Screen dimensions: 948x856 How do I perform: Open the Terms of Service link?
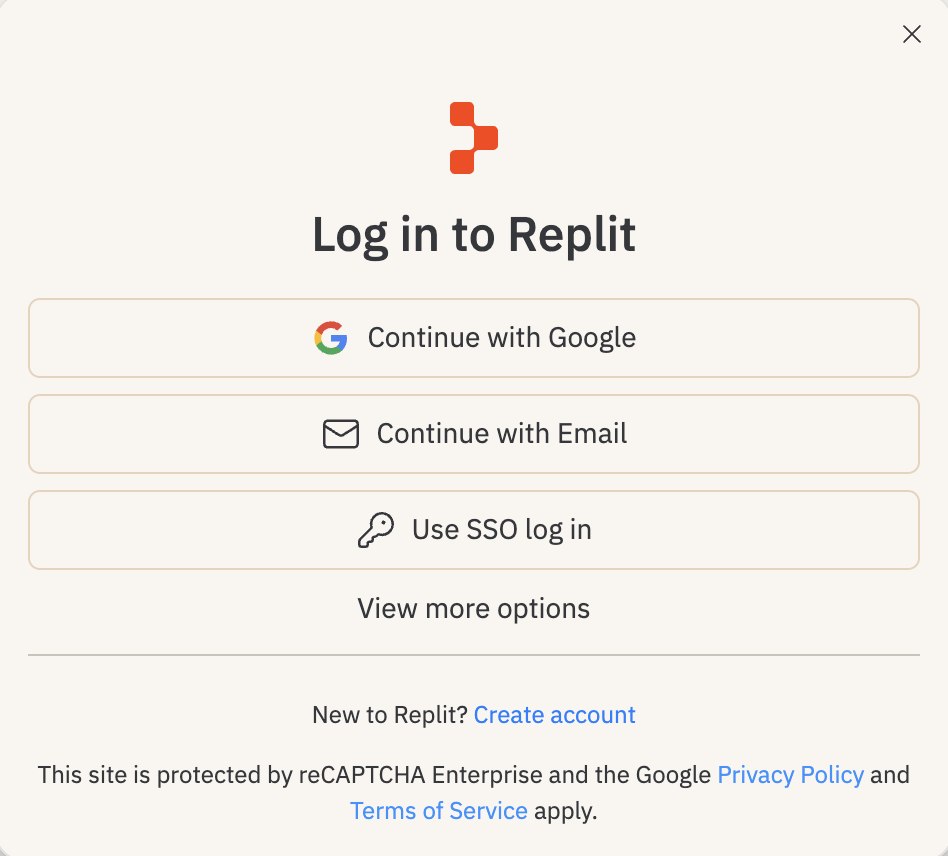coord(438,810)
